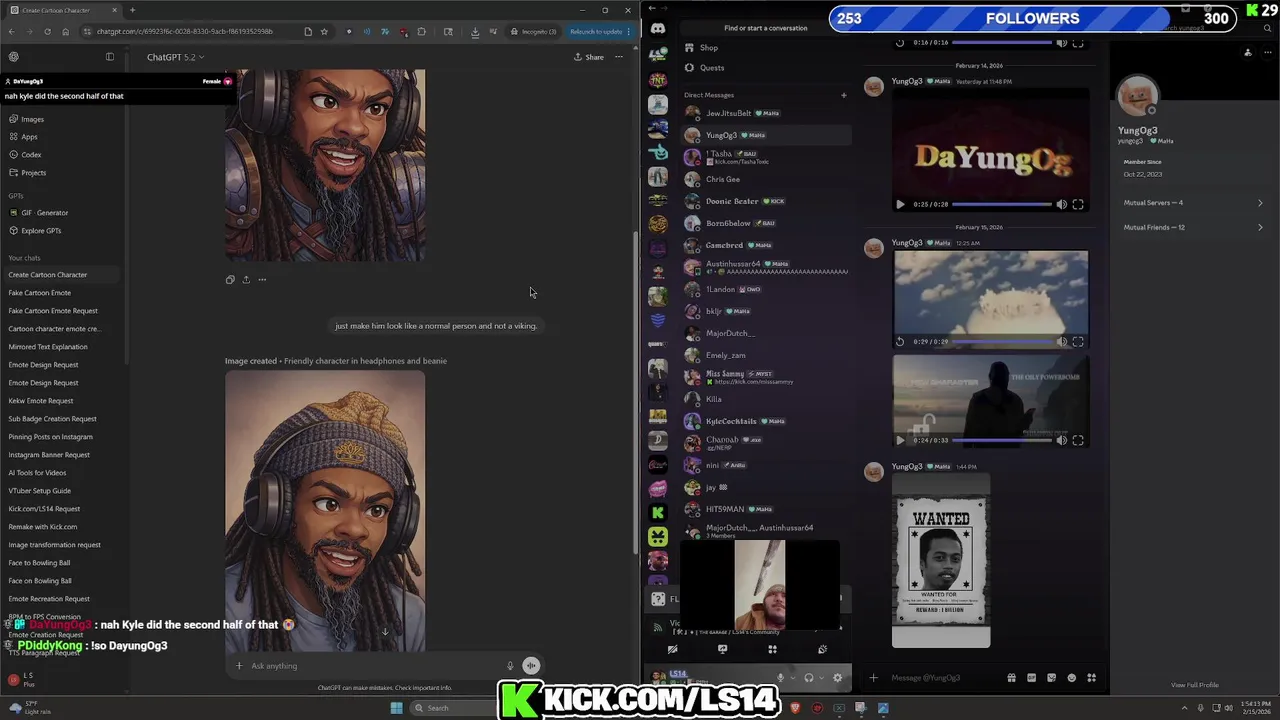Viewport: 1280px width, 720px height.
Task: Toggle Discord microphone mute
Action: [x=780, y=678]
